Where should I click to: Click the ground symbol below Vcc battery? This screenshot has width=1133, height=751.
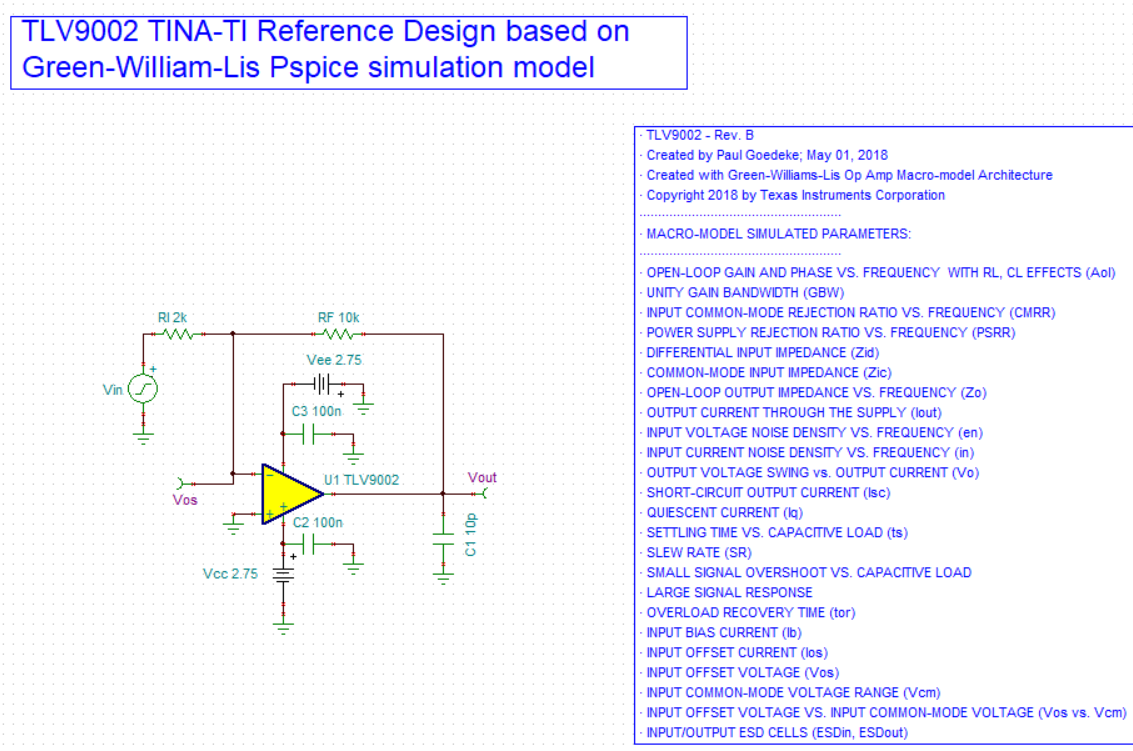coord(283,626)
